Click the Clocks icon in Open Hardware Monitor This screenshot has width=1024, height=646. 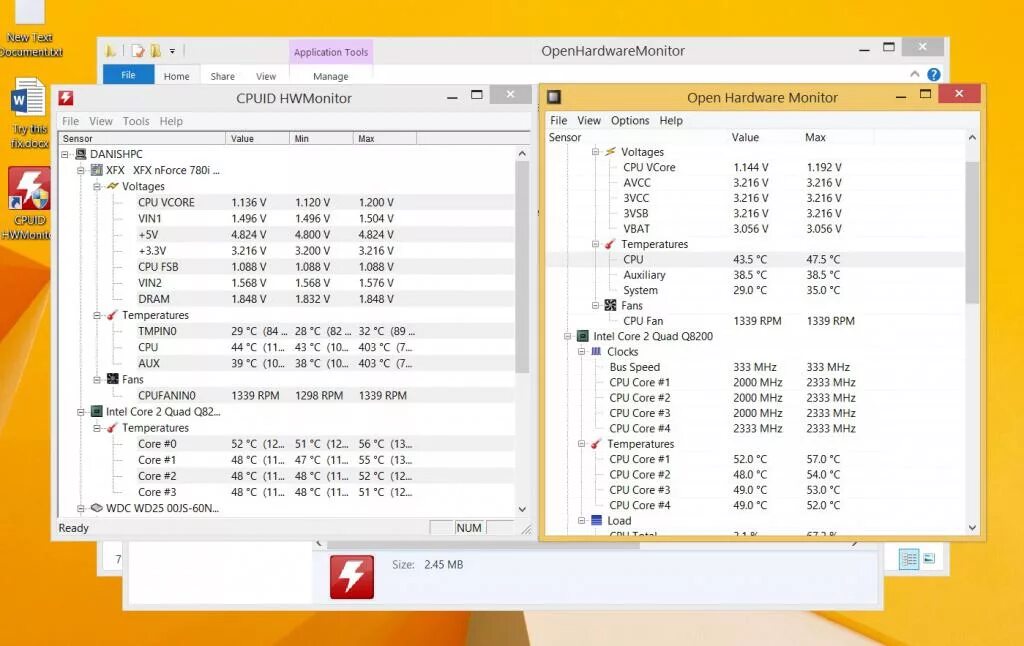coord(596,351)
